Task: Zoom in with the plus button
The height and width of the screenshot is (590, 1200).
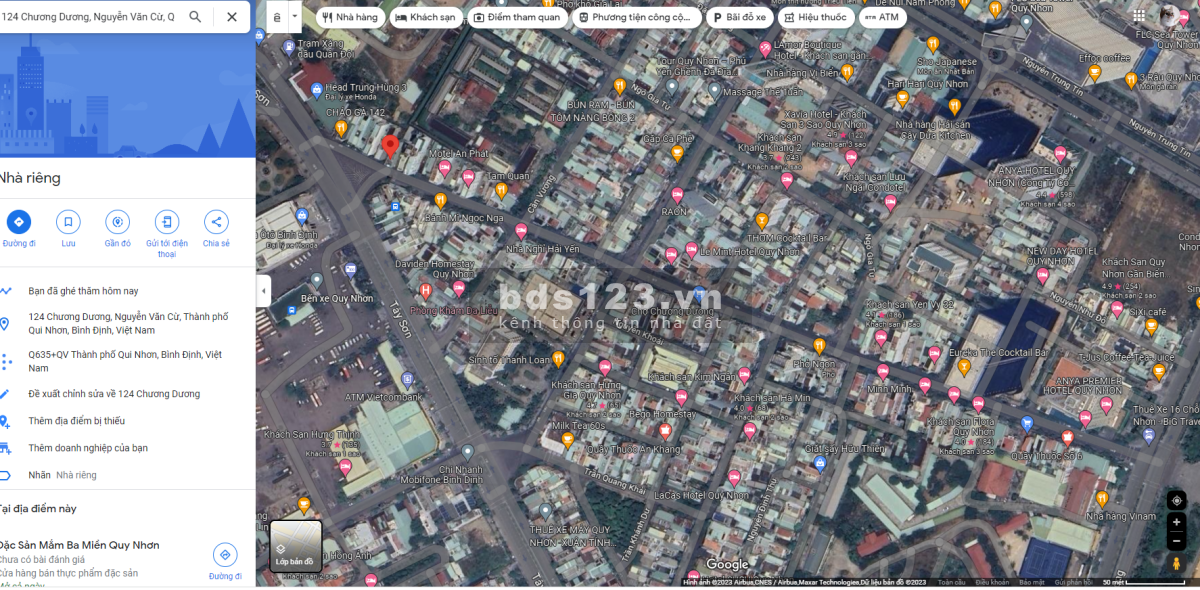Action: pyautogui.click(x=1176, y=523)
